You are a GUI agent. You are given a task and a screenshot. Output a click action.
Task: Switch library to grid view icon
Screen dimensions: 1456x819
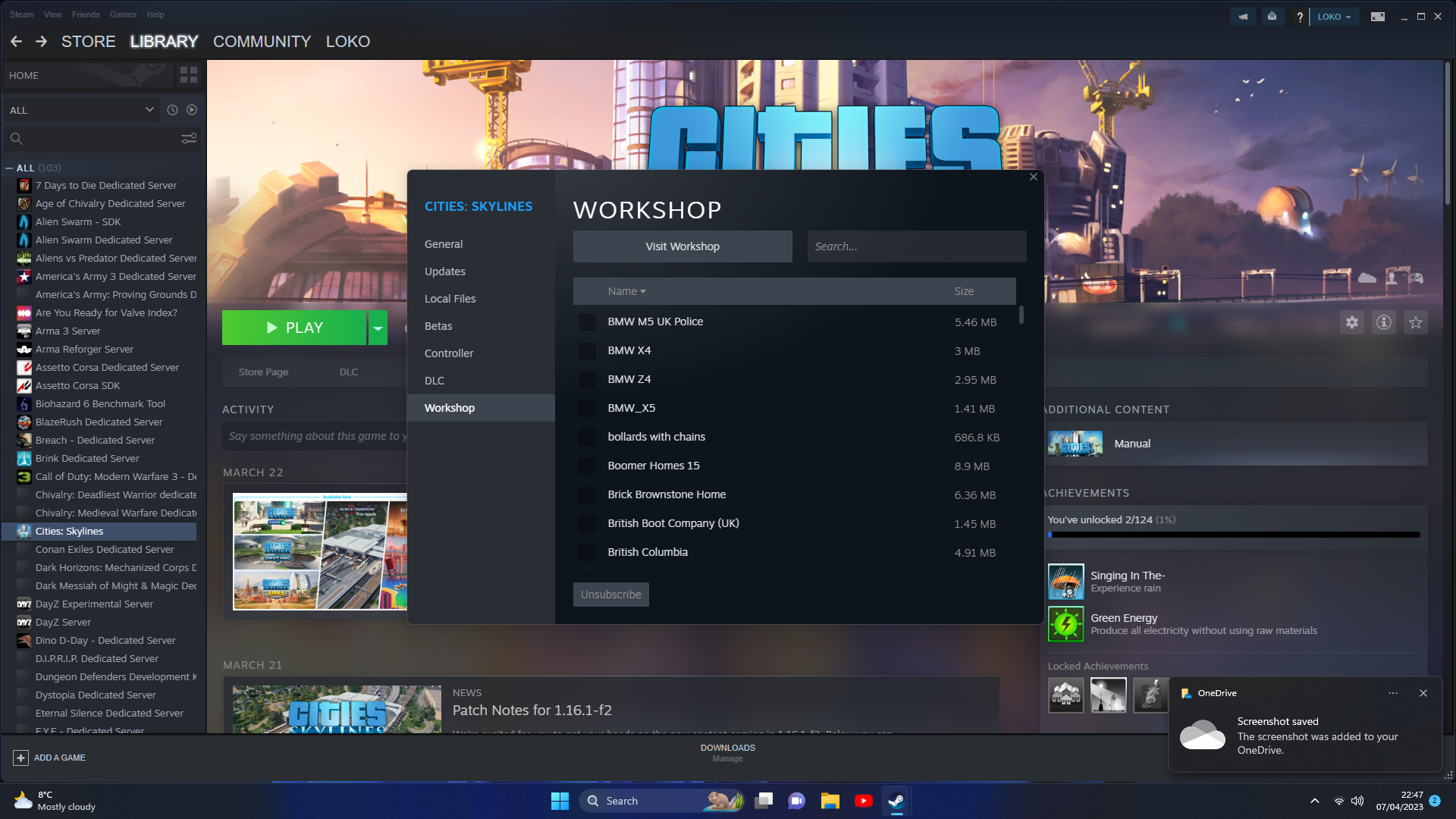click(x=189, y=75)
